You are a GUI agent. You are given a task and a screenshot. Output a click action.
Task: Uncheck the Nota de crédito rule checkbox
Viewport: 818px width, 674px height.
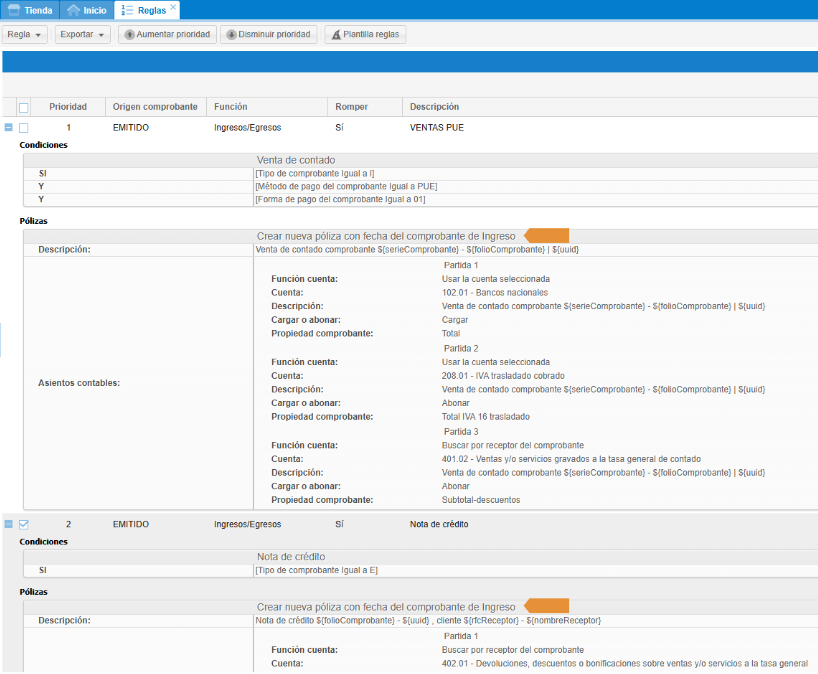(x=24, y=524)
